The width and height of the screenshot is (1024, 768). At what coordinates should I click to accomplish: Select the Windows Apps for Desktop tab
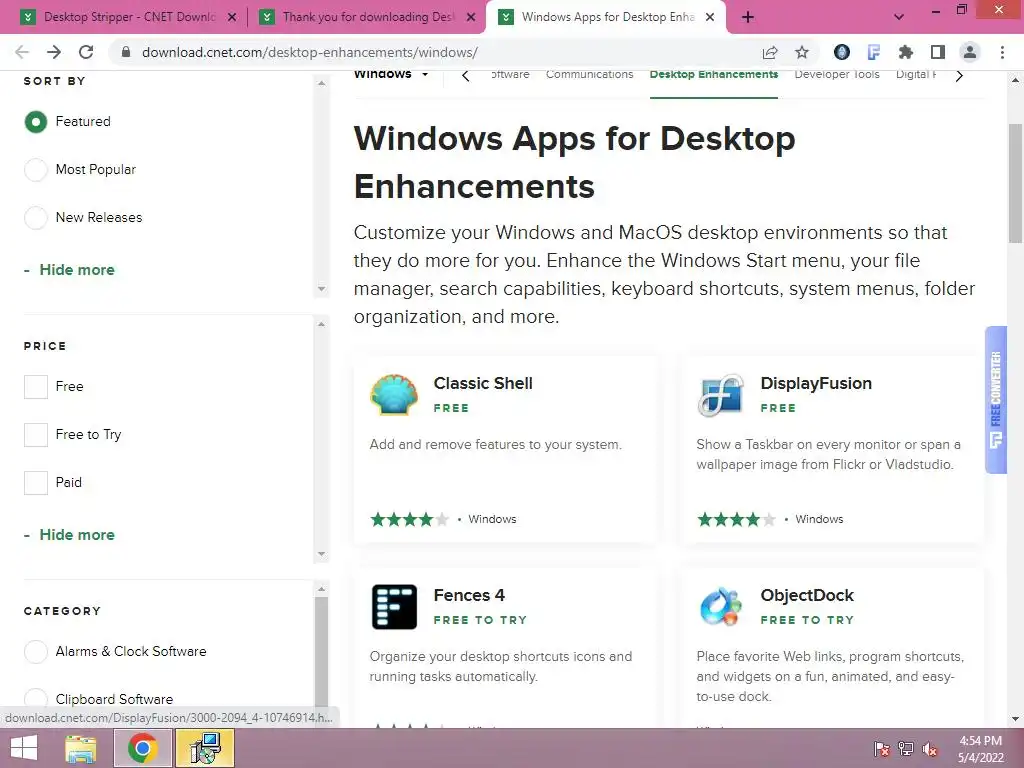pyautogui.click(x=607, y=17)
